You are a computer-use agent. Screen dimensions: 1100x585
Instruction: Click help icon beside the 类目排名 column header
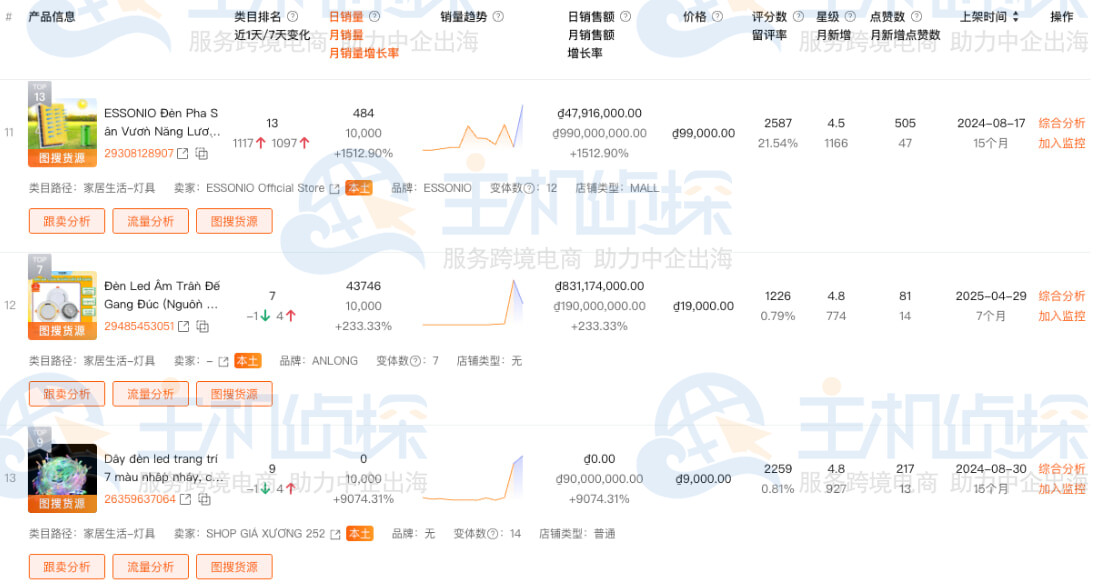290,15
